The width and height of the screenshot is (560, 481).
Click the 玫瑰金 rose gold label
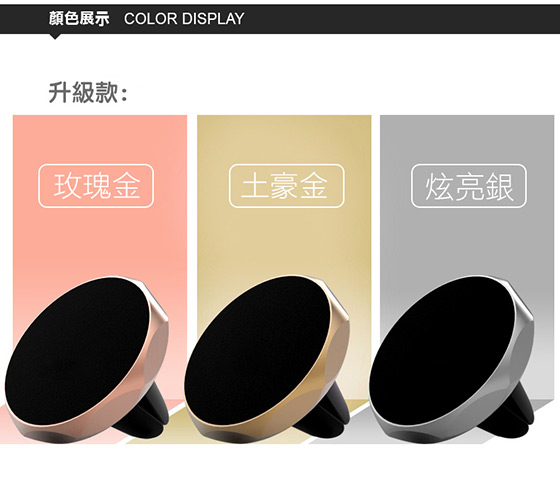(x=96, y=186)
